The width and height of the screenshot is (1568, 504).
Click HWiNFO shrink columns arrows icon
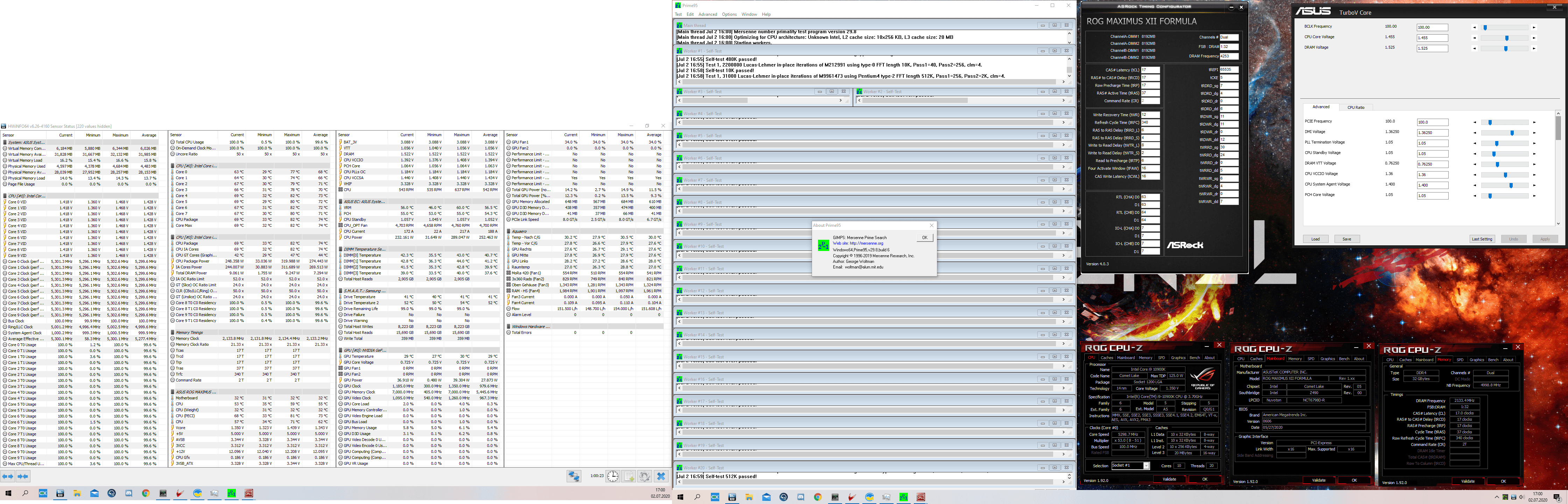click(23, 477)
